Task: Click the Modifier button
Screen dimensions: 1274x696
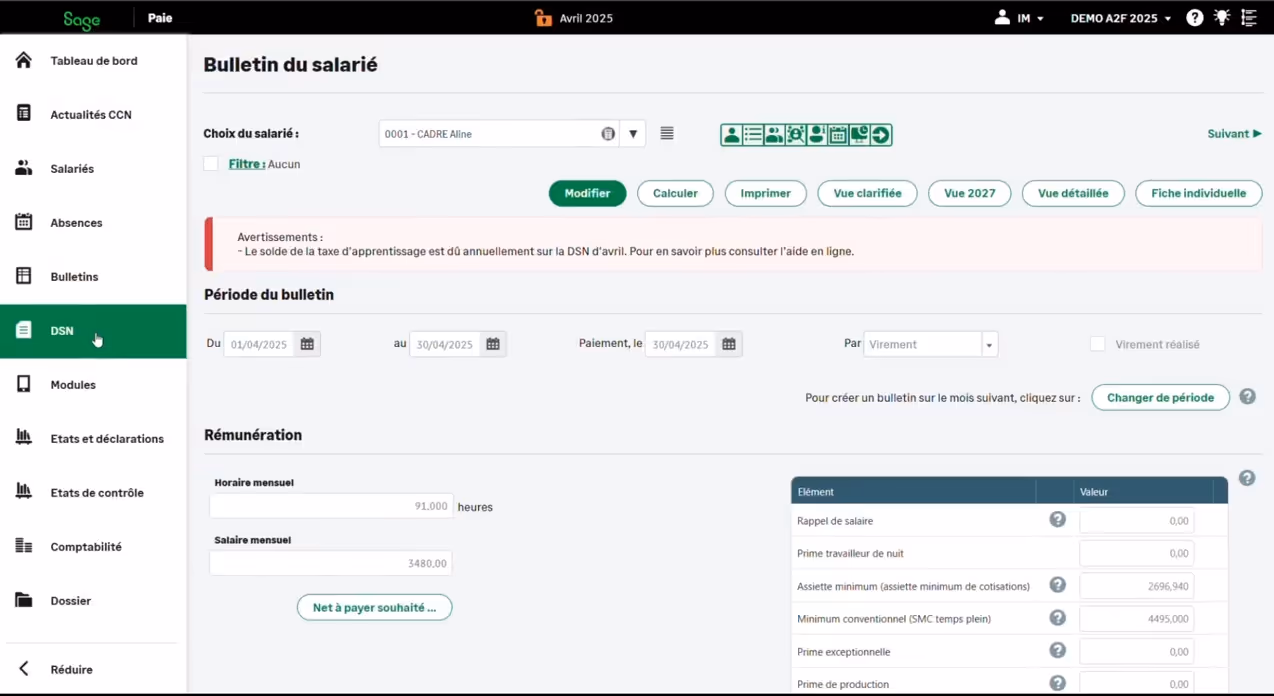Action: point(587,193)
